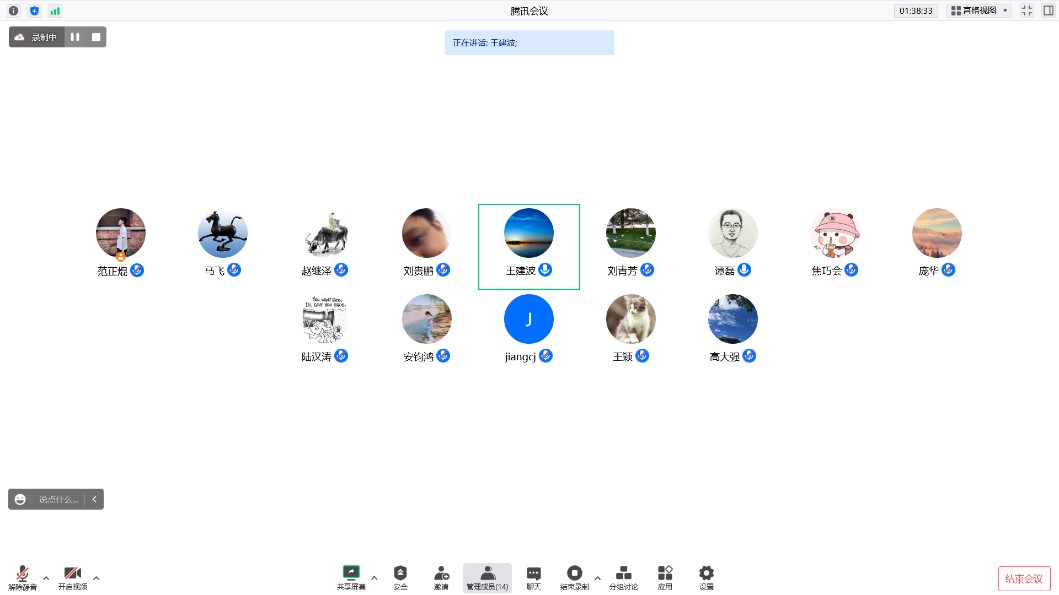The height and width of the screenshot is (595, 1059).
Task: Select jiangcj's blue avatar
Action: coord(528,319)
